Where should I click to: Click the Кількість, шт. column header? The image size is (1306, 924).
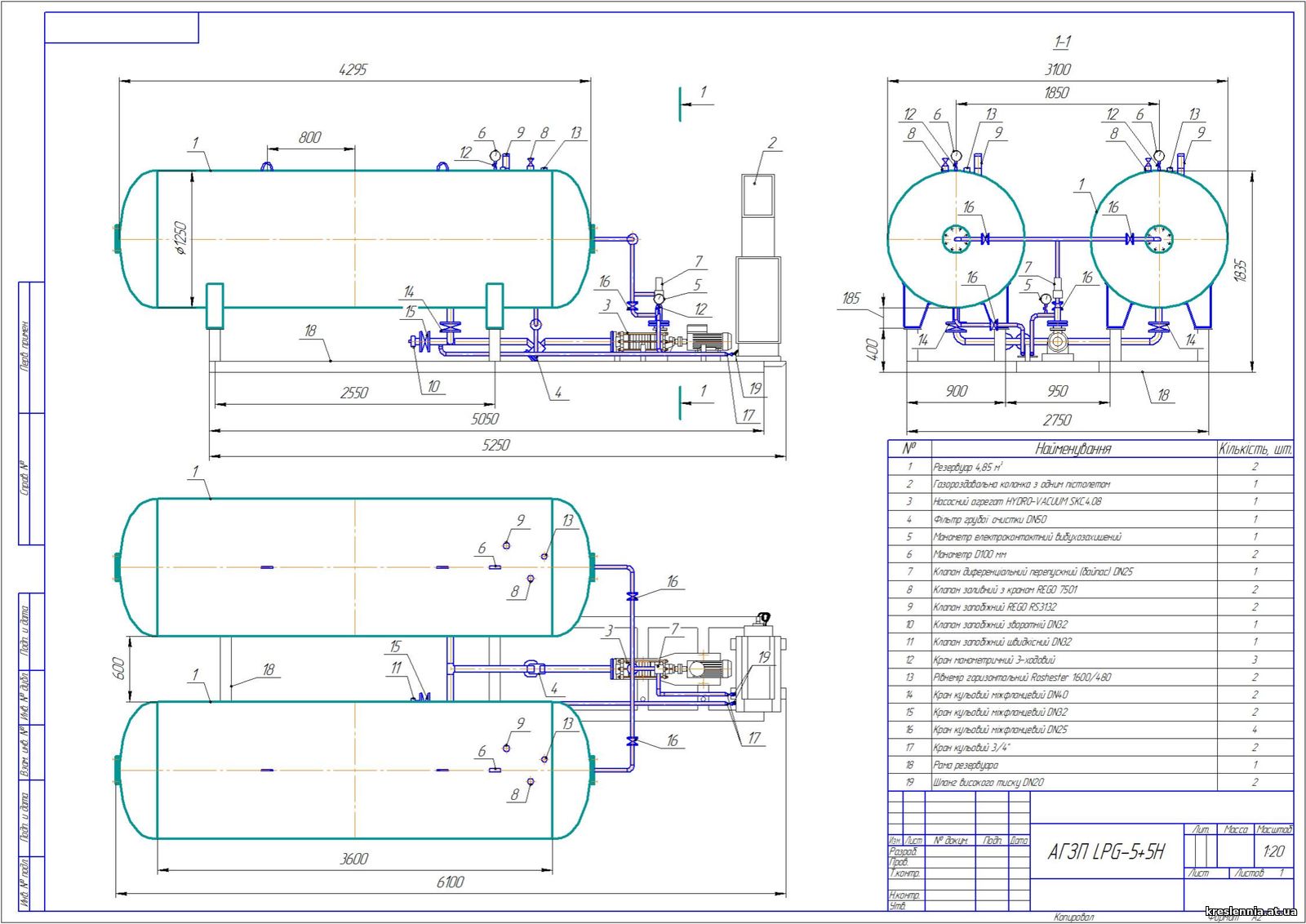point(1255,449)
